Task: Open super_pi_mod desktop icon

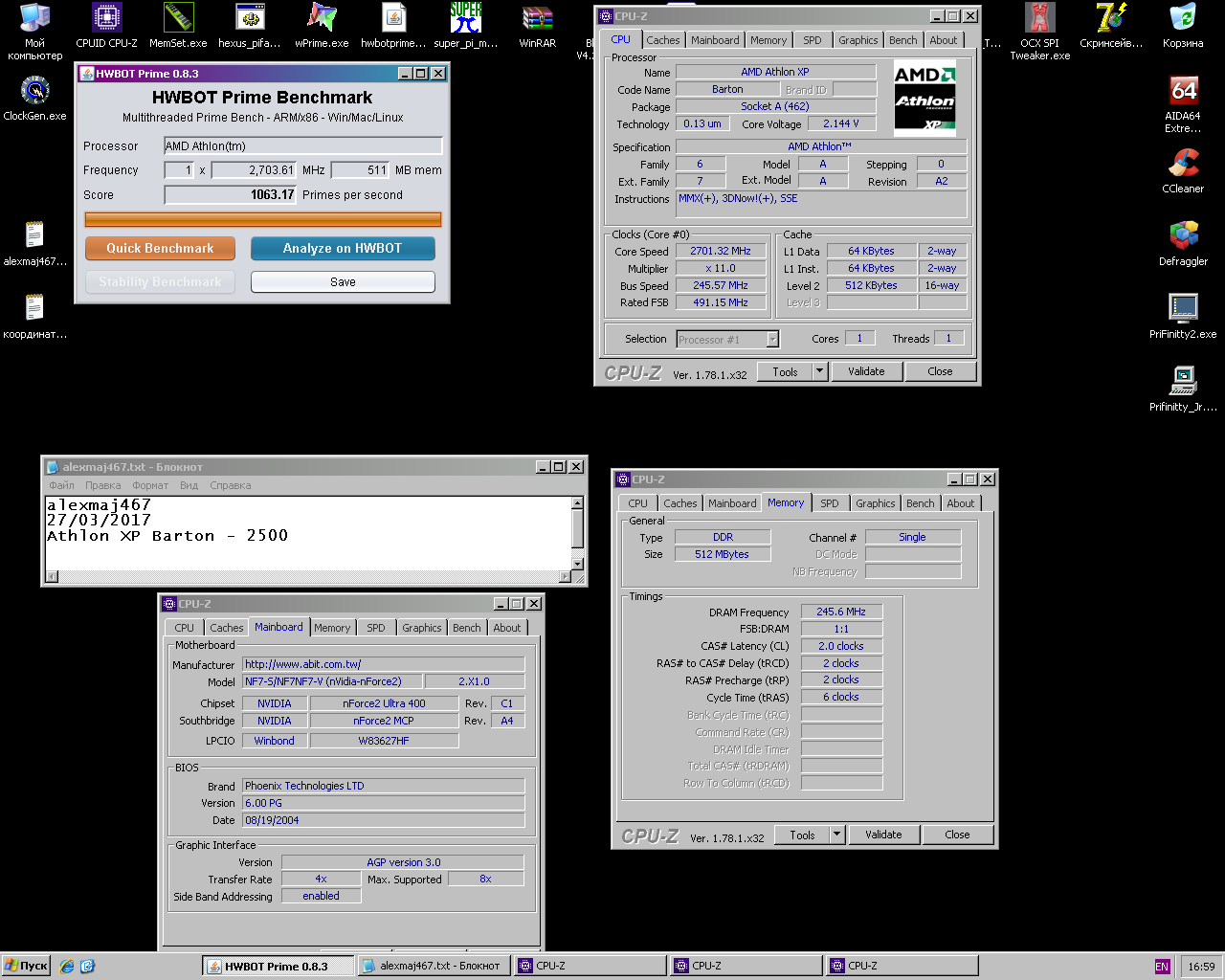Action: click(465, 26)
